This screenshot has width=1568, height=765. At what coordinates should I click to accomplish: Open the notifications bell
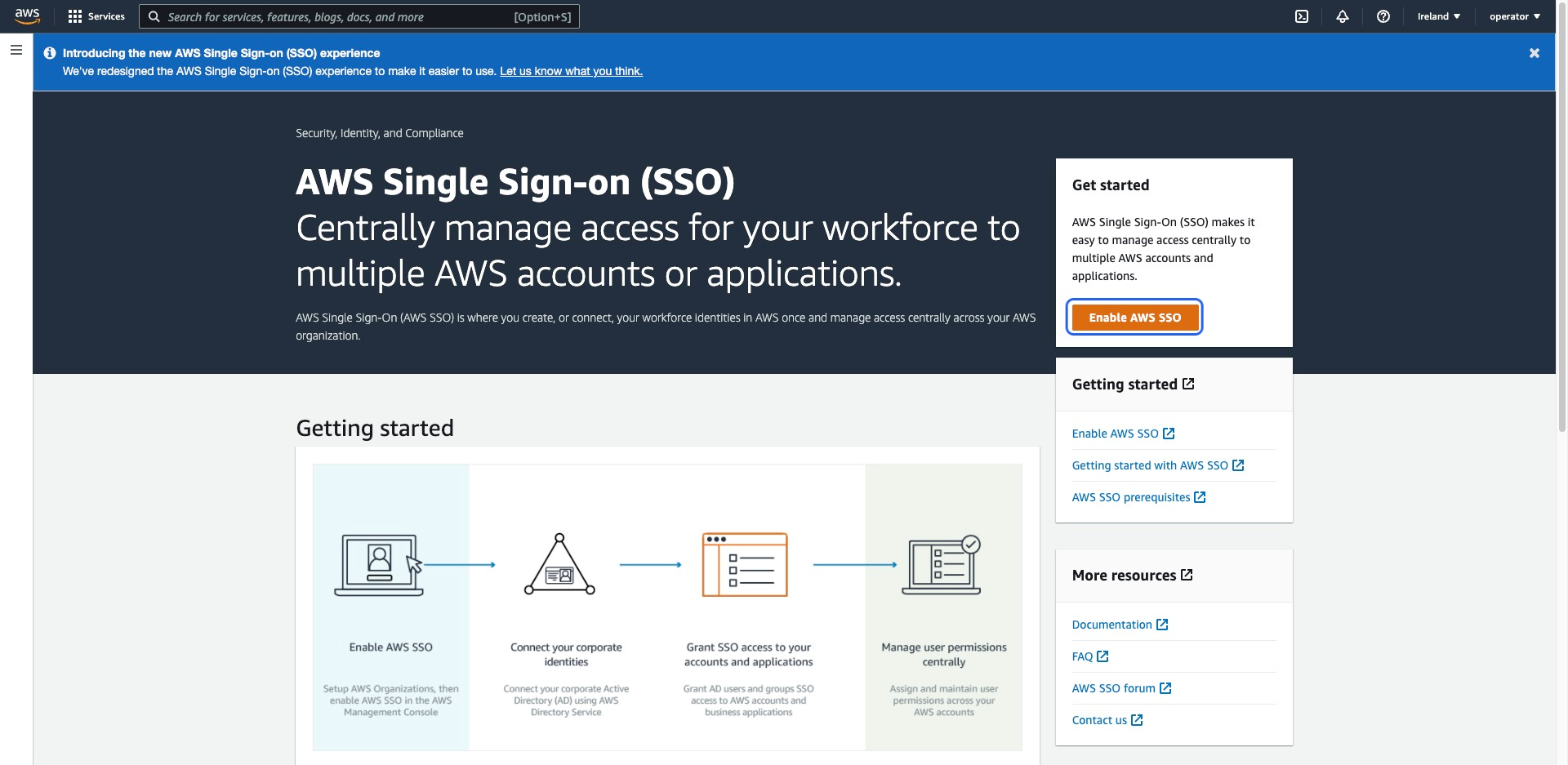[x=1343, y=16]
